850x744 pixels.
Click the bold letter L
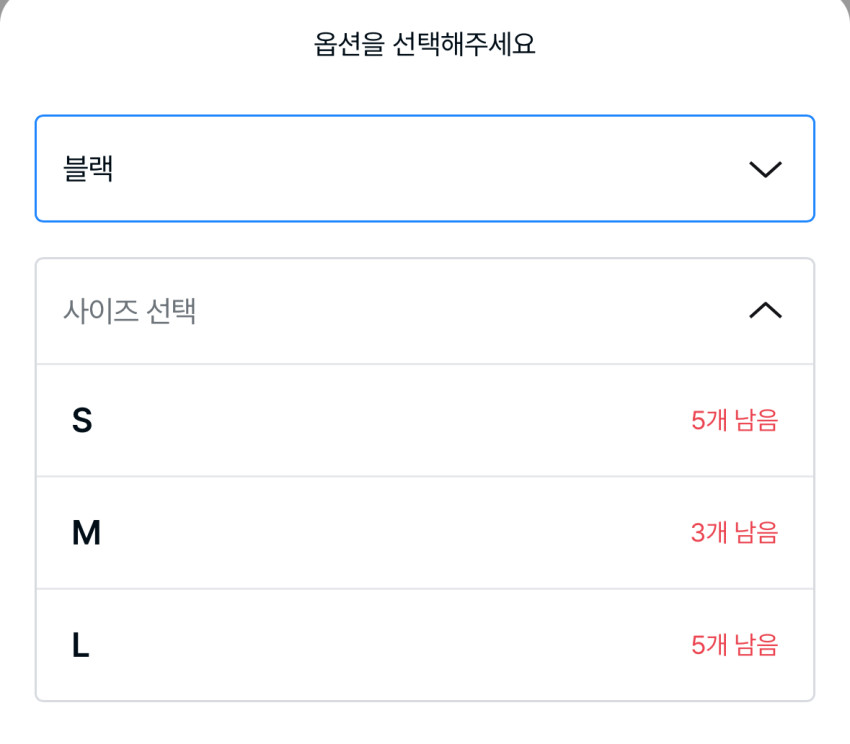pyautogui.click(x=80, y=645)
